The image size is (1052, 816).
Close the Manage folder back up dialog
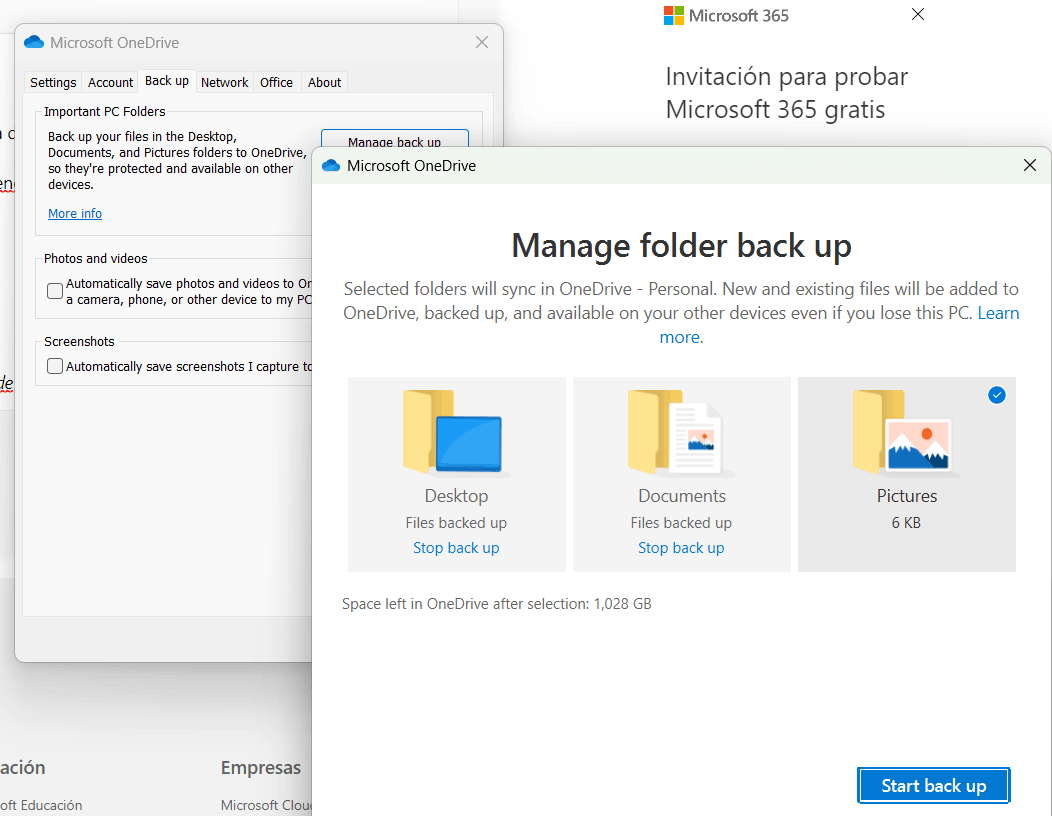tap(1030, 165)
